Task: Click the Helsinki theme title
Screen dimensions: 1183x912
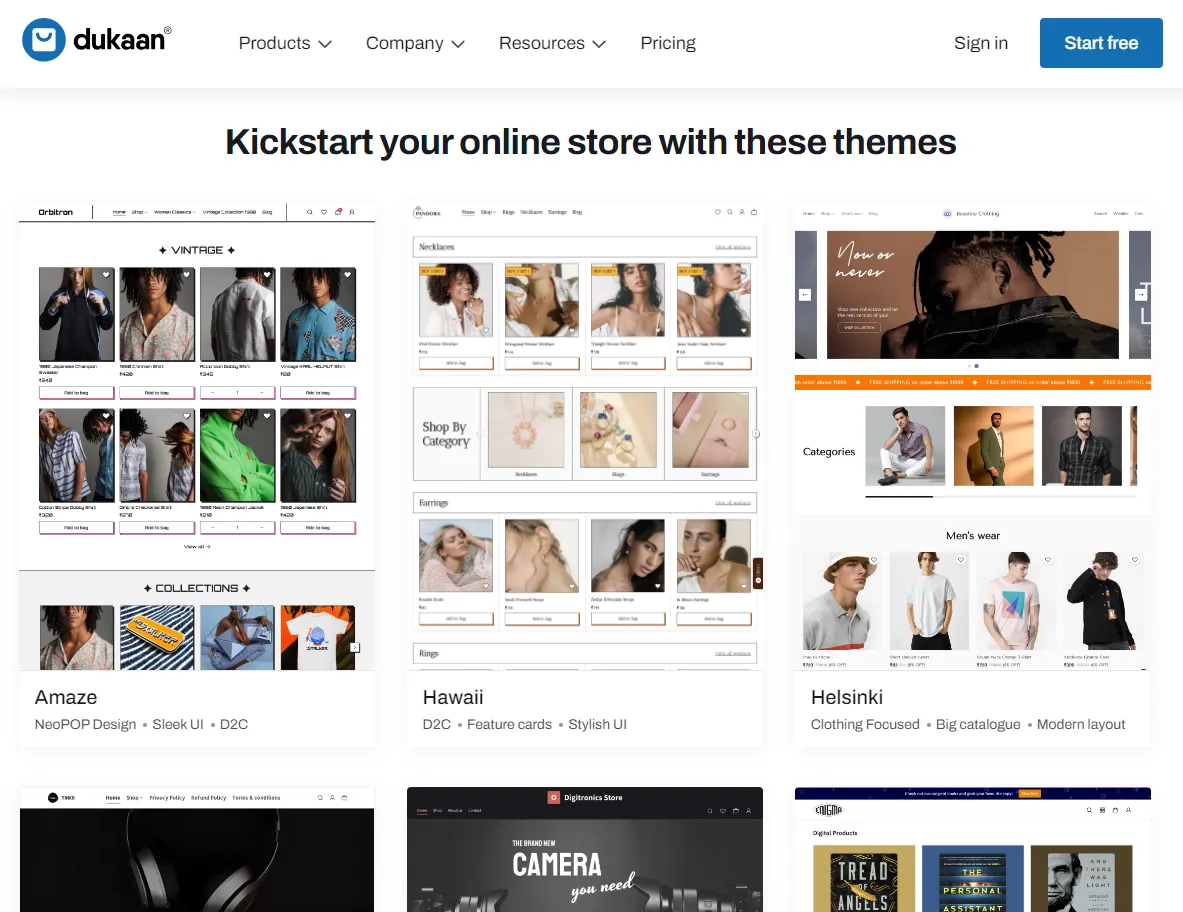Action: click(x=847, y=697)
